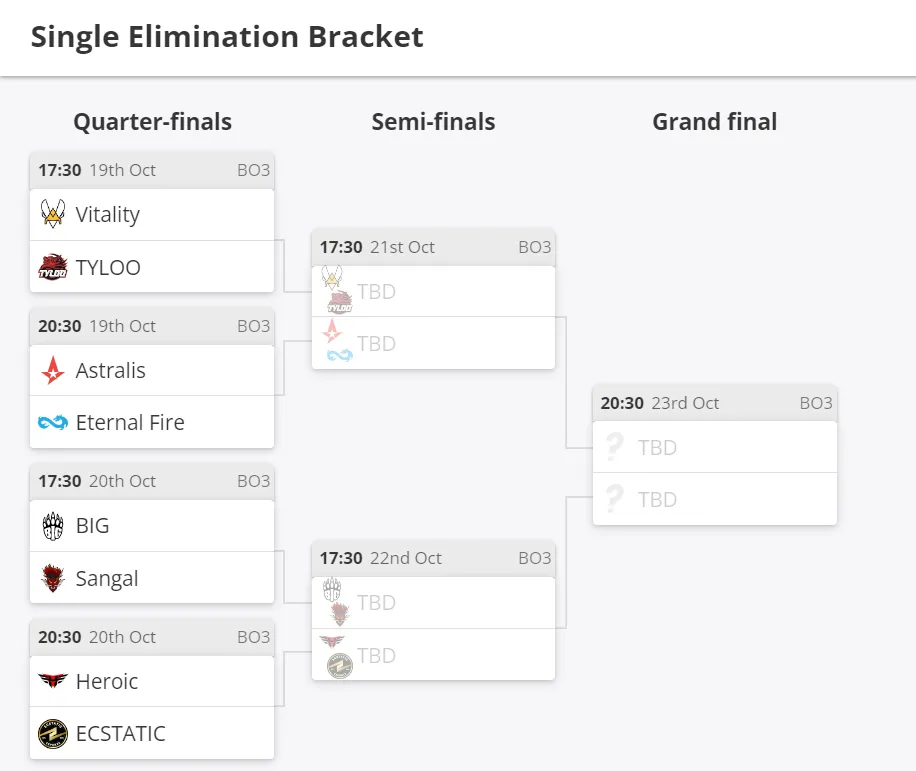
Task: Open the 21st Oct semi-final match header
Action: pyautogui.click(x=433, y=248)
